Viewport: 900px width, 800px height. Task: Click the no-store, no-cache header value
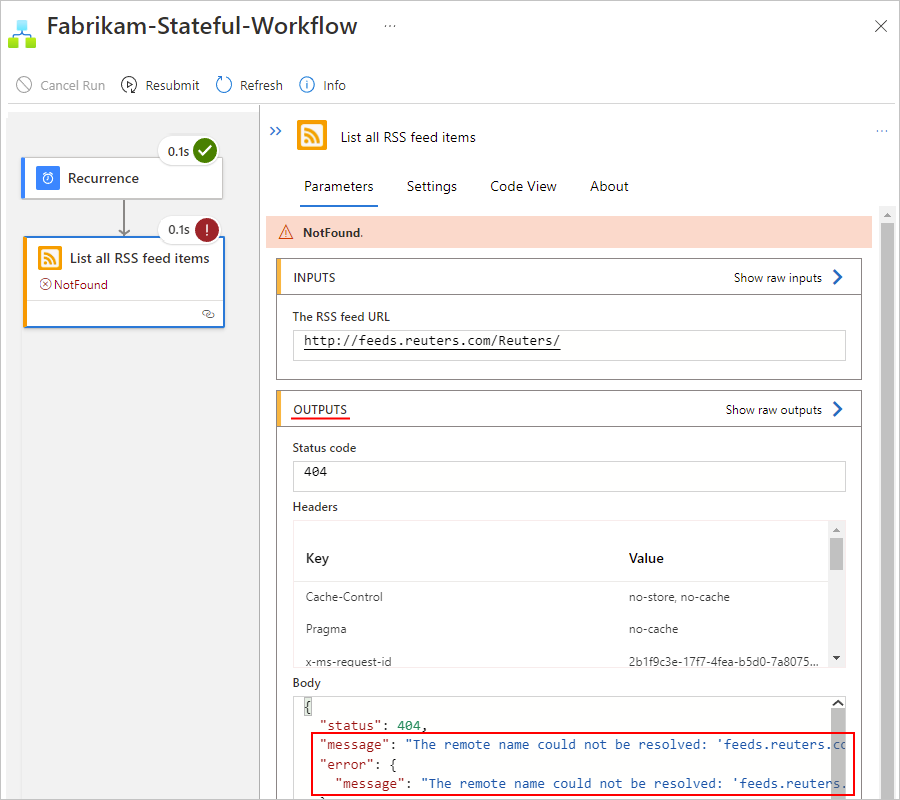click(x=679, y=597)
